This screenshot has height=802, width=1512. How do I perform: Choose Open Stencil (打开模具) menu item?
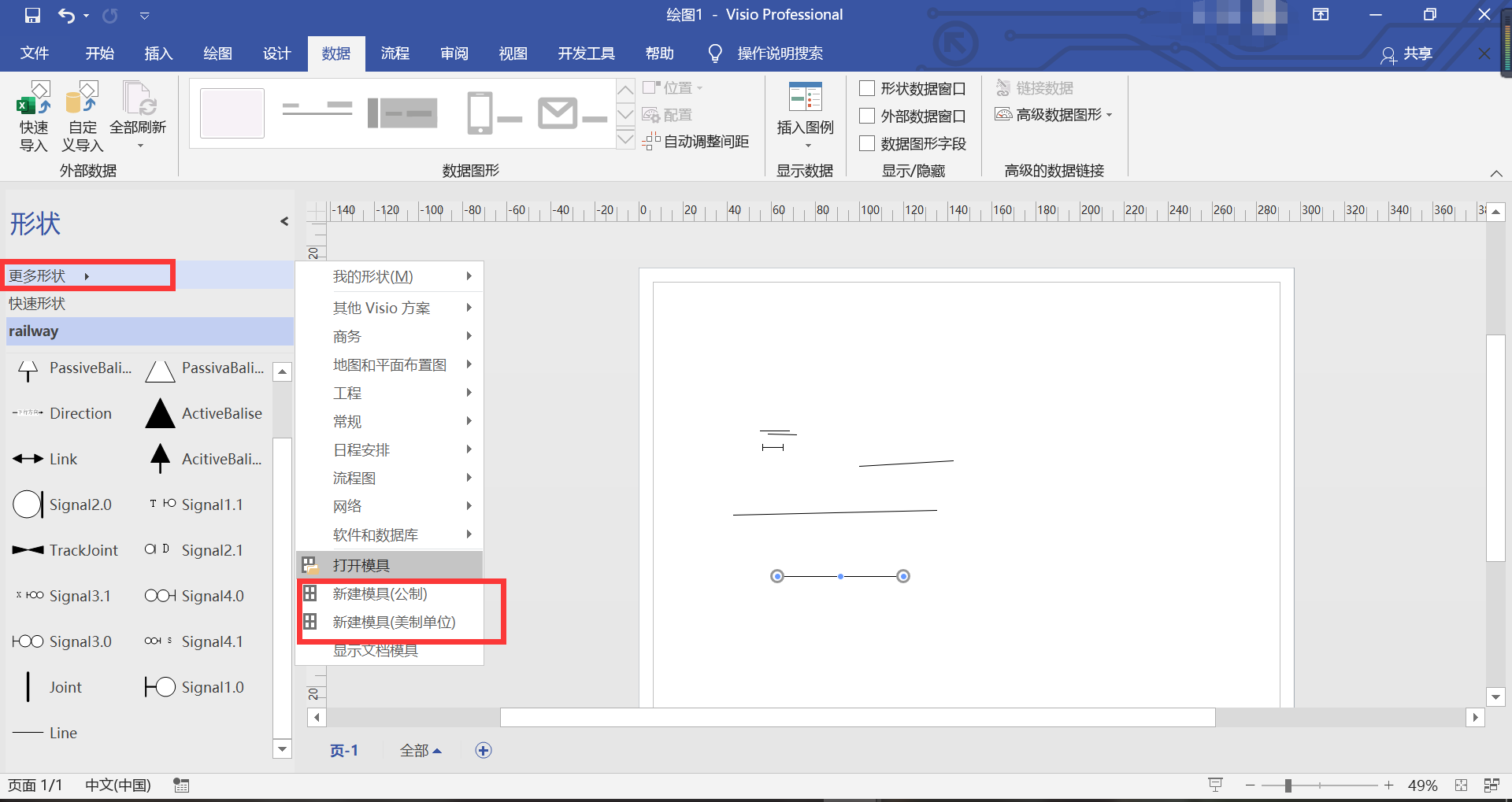click(391, 565)
